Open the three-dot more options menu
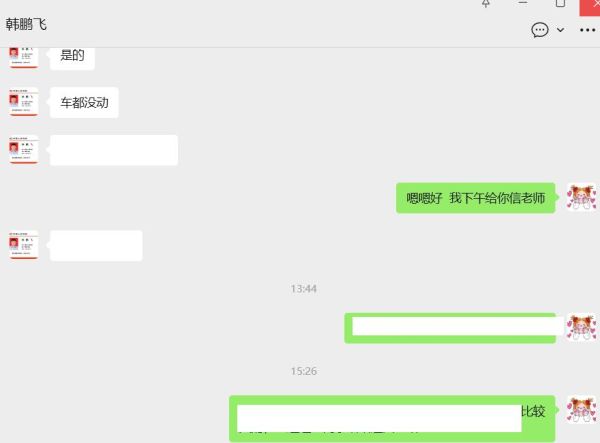Viewport: 600px width, 443px height. tap(587, 30)
